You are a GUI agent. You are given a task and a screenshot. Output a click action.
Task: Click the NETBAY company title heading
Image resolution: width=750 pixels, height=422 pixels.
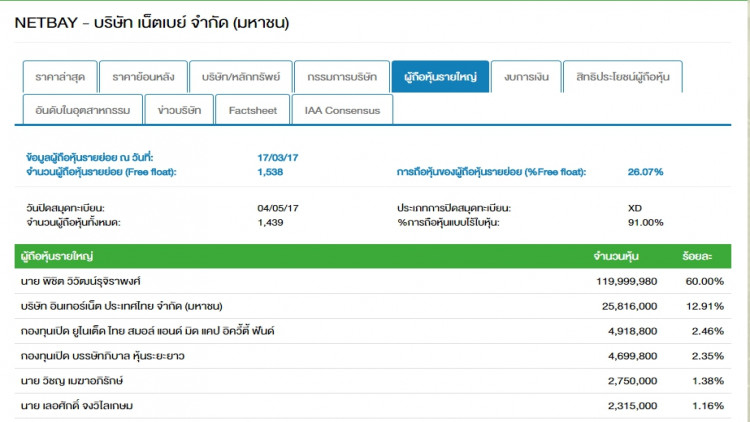(x=152, y=22)
